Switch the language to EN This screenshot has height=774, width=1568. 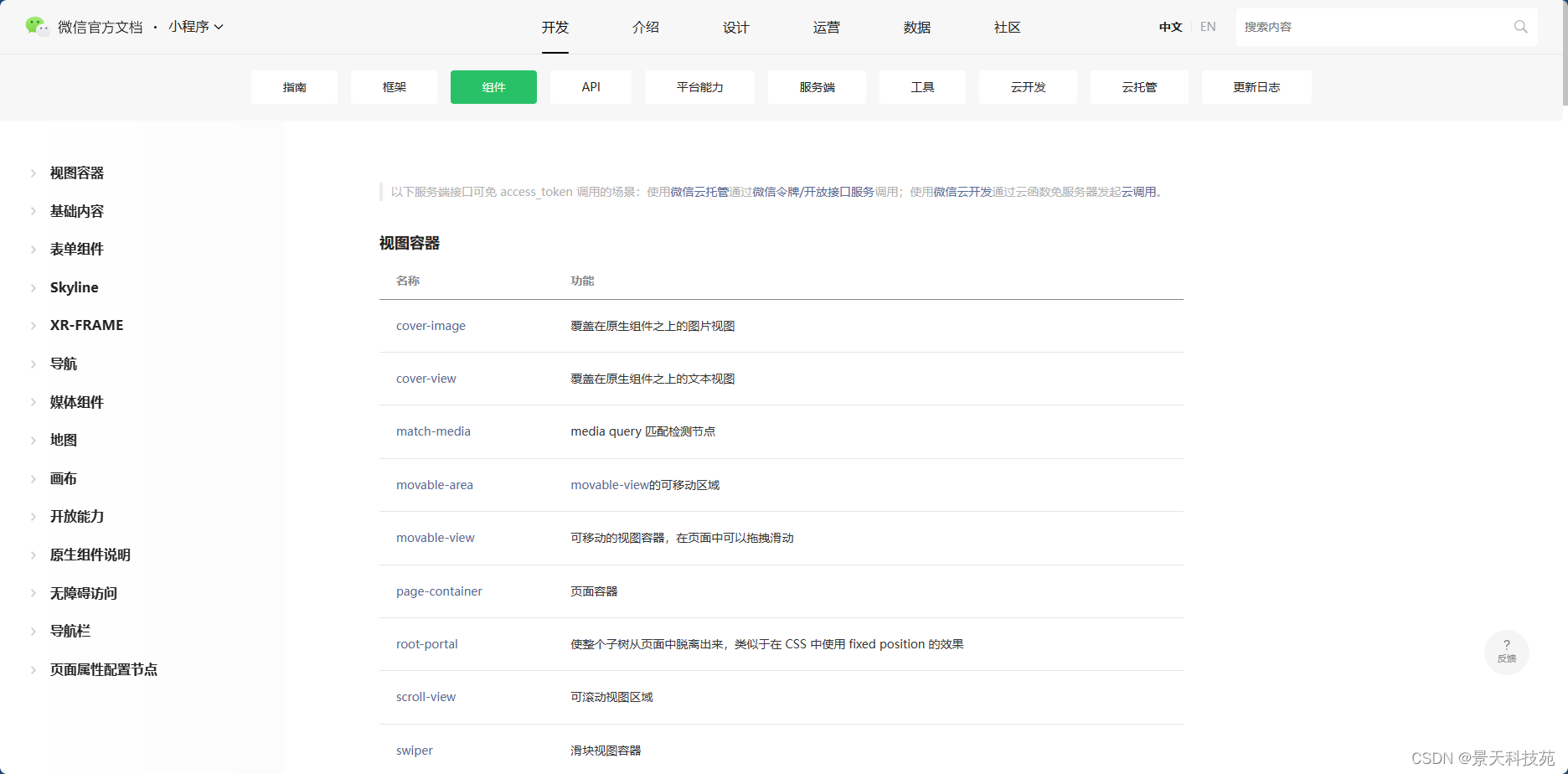(1207, 26)
